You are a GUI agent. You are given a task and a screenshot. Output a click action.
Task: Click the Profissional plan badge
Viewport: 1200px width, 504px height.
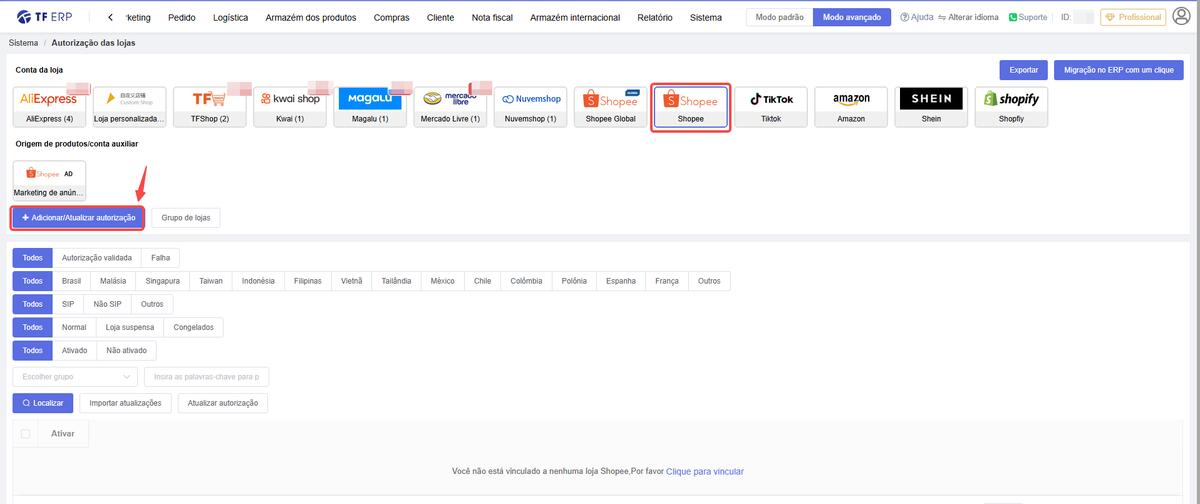[x=1133, y=17]
